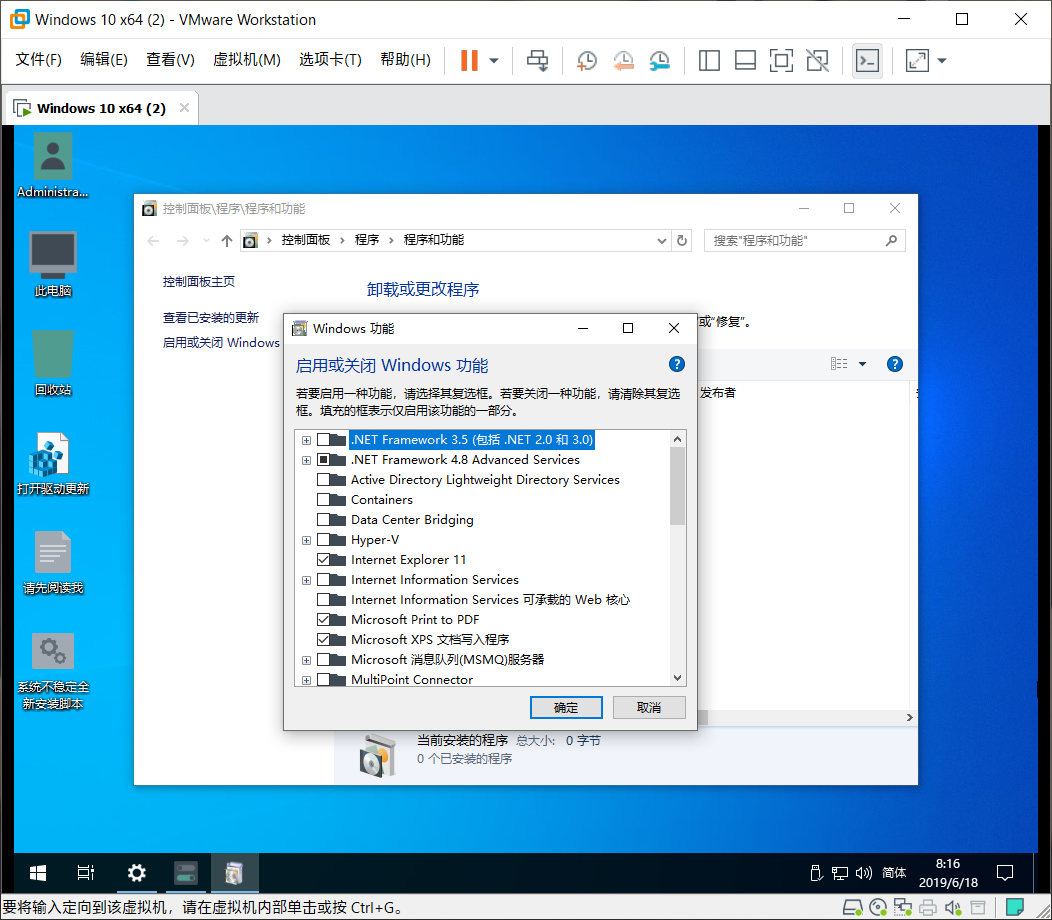1052x920 pixels.
Task: Expand the Internet Information Services node
Action: click(x=307, y=580)
